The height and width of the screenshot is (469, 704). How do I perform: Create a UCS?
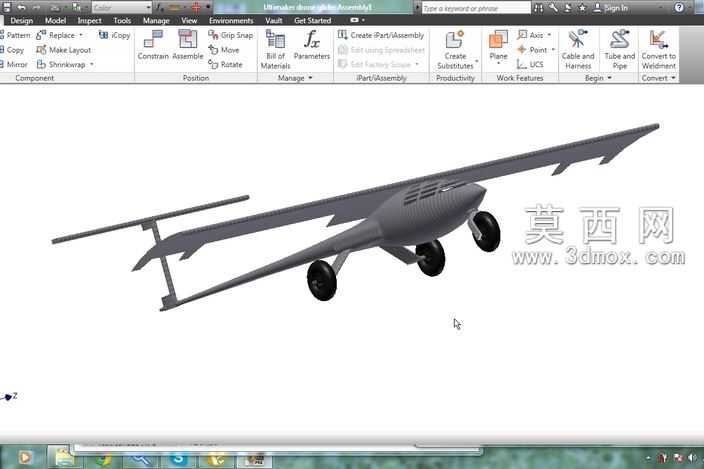tap(530, 65)
